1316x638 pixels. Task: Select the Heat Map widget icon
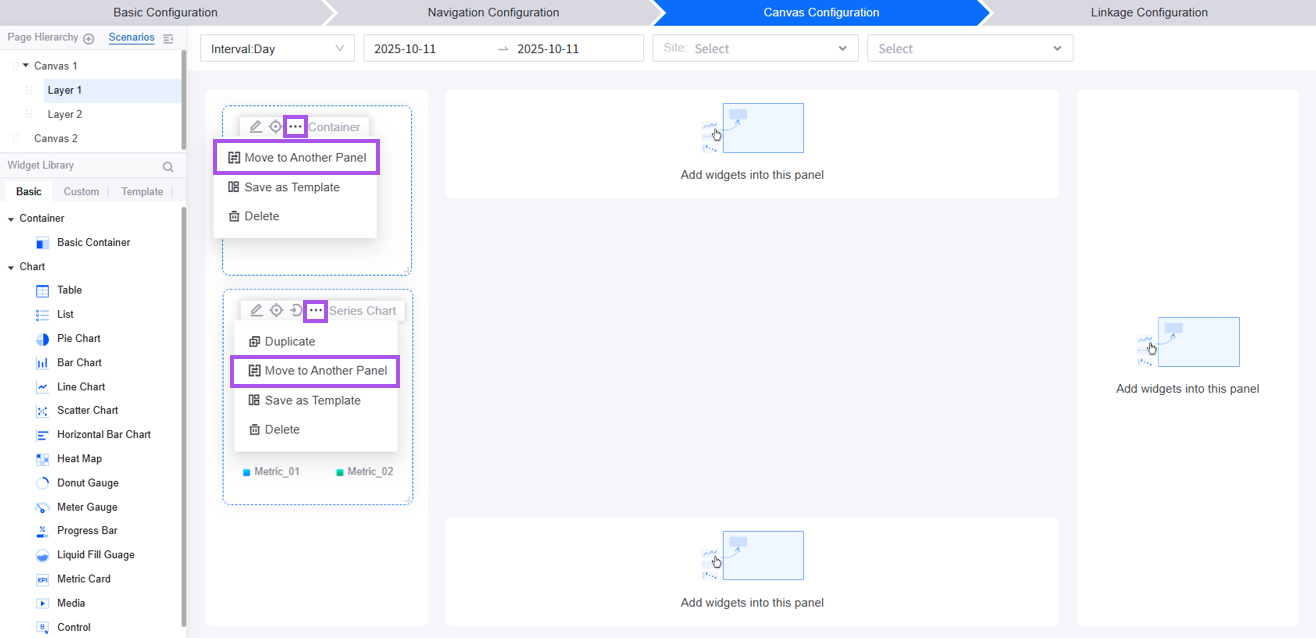pyautogui.click(x=42, y=459)
